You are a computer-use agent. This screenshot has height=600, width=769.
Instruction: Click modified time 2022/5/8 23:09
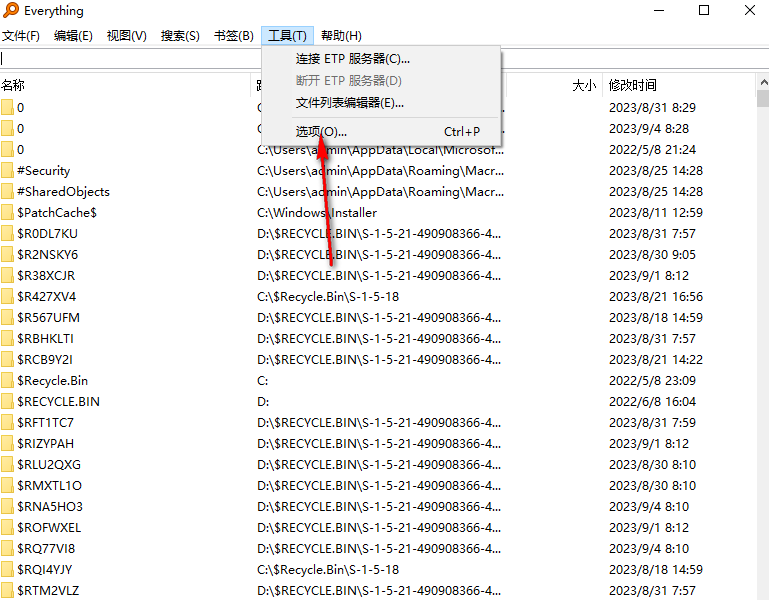tap(652, 381)
